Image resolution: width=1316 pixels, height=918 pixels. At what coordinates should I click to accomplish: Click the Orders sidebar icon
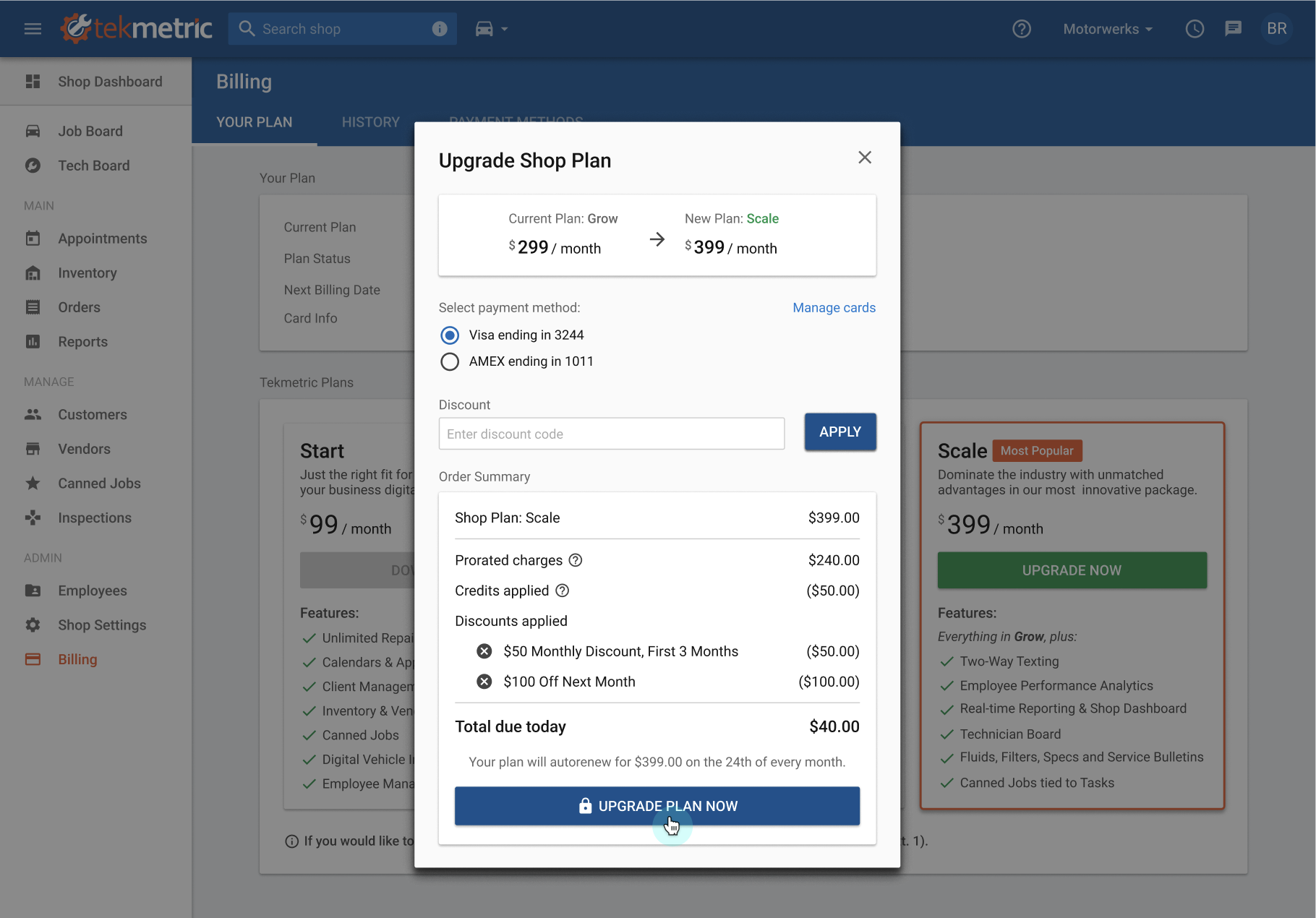[33, 307]
